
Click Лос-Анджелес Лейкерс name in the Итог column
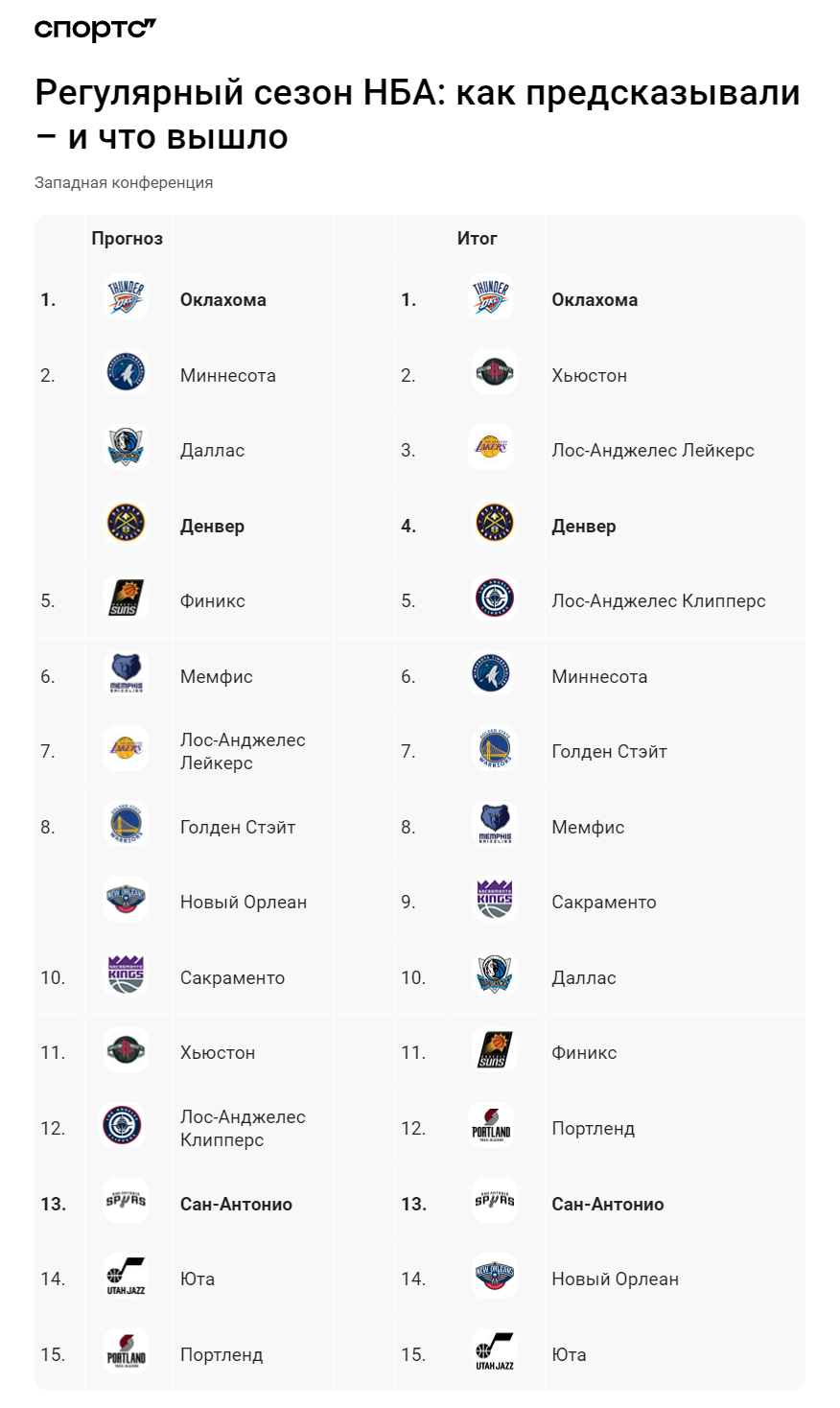coord(653,451)
